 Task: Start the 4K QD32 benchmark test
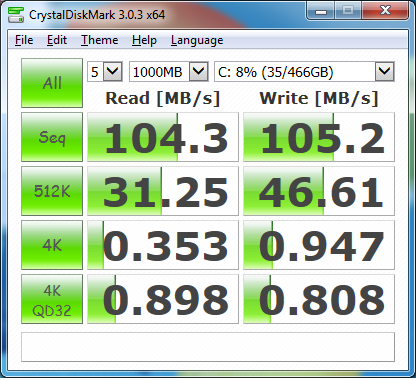[x=52, y=299]
